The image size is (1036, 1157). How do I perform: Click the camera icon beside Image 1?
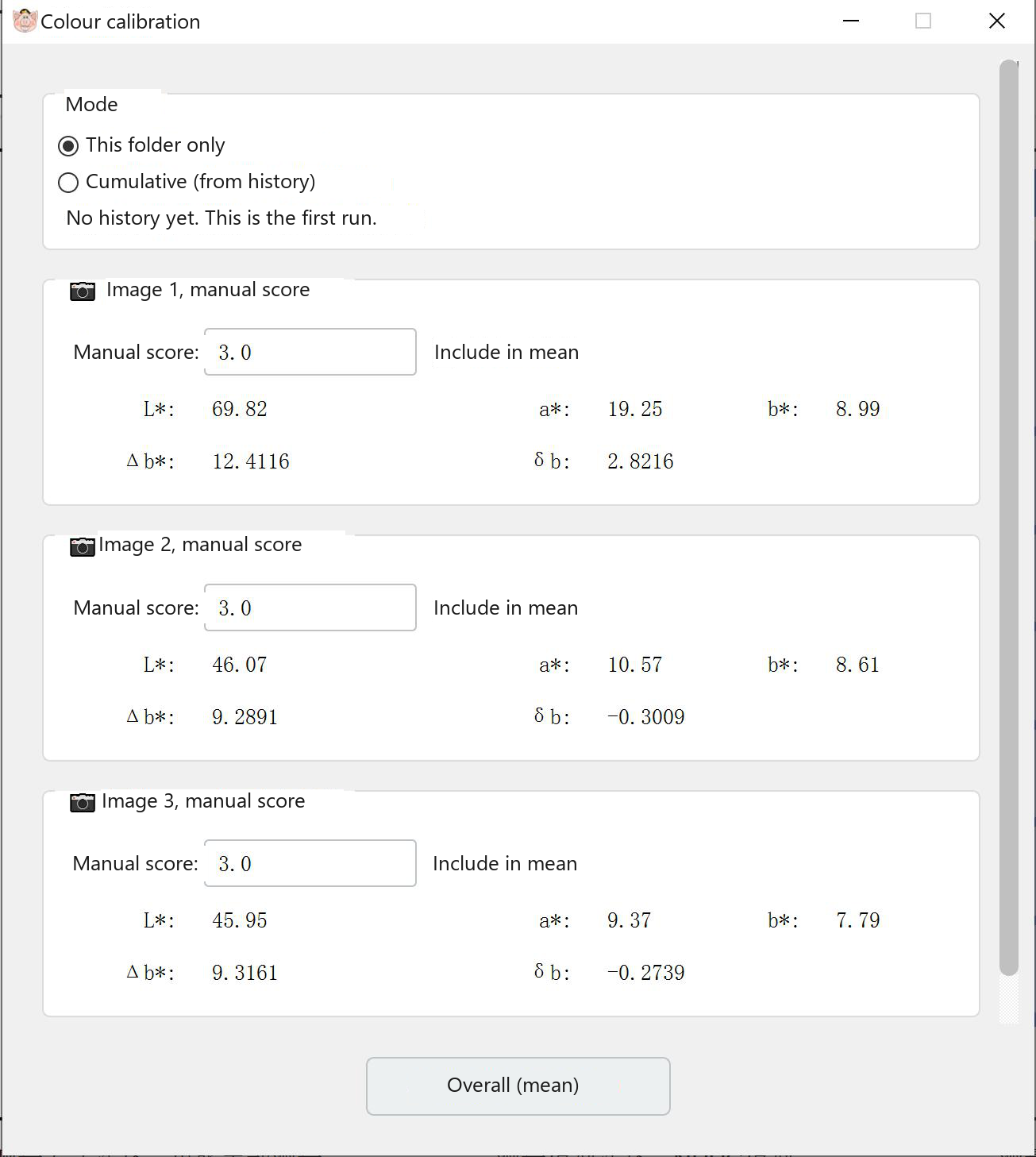point(83,291)
